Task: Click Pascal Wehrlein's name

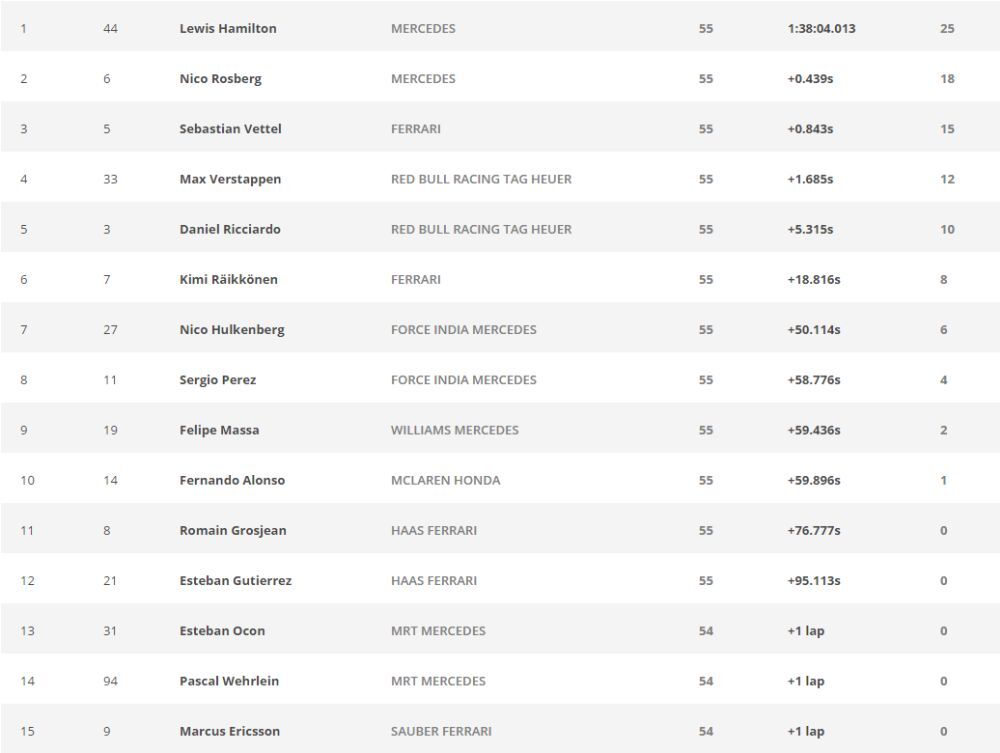Action: tap(229, 681)
